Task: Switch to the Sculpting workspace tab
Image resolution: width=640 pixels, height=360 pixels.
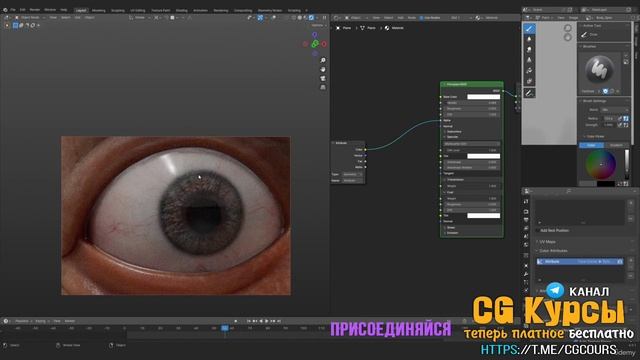Action: (118, 10)
